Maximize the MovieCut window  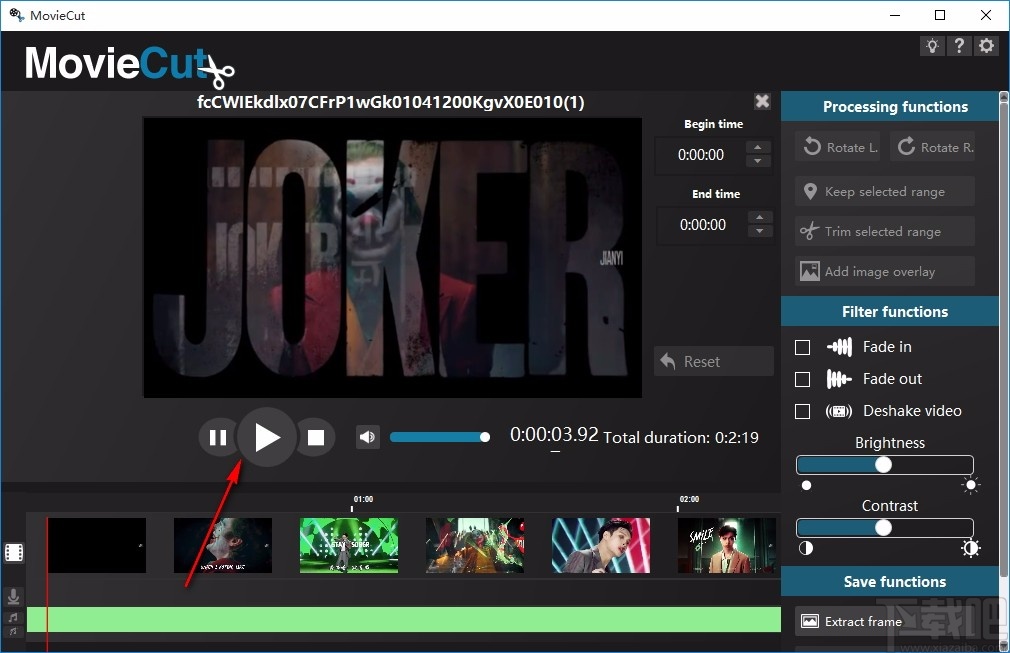[x=940, y=15]
